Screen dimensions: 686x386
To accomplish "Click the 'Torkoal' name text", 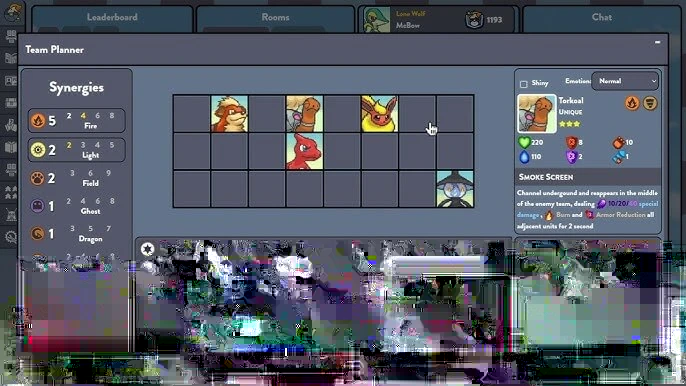I will [x=571, y=101].
